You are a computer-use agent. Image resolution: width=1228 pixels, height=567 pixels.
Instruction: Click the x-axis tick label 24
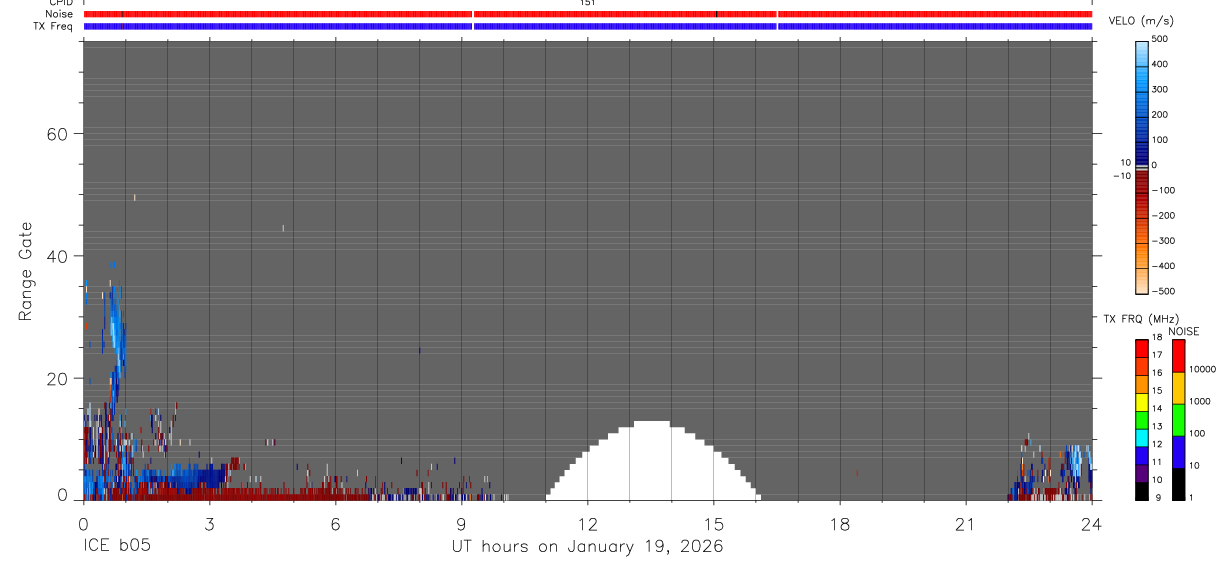tap(1092, 524)
